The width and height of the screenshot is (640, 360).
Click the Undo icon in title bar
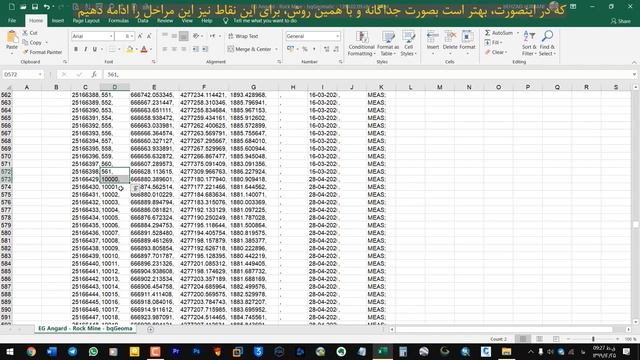click(x=47, y=7)
